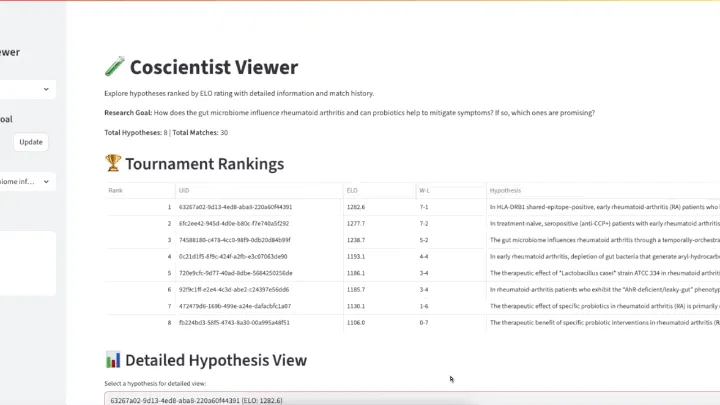Viewport: 720px width, 405px height.
Task: Click hypothesis cell mentioning 'Lactobacillus casei' strain
Action: coord(603,273)
